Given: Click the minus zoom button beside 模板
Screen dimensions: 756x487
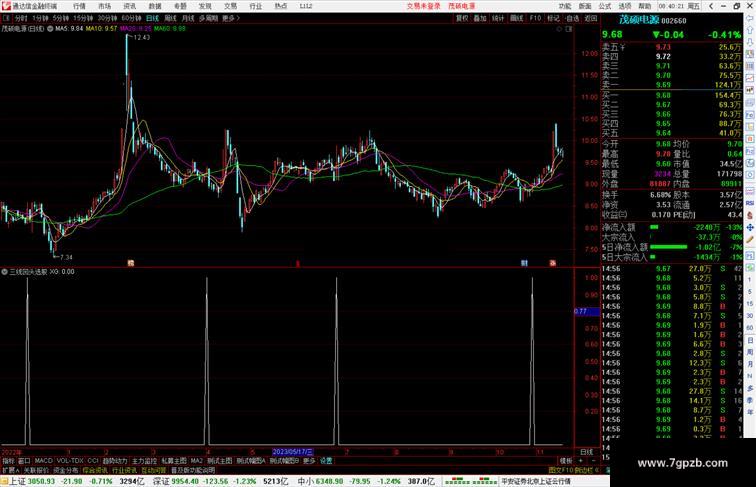Looking at the screenshot, I should click(x=592, y=461).
